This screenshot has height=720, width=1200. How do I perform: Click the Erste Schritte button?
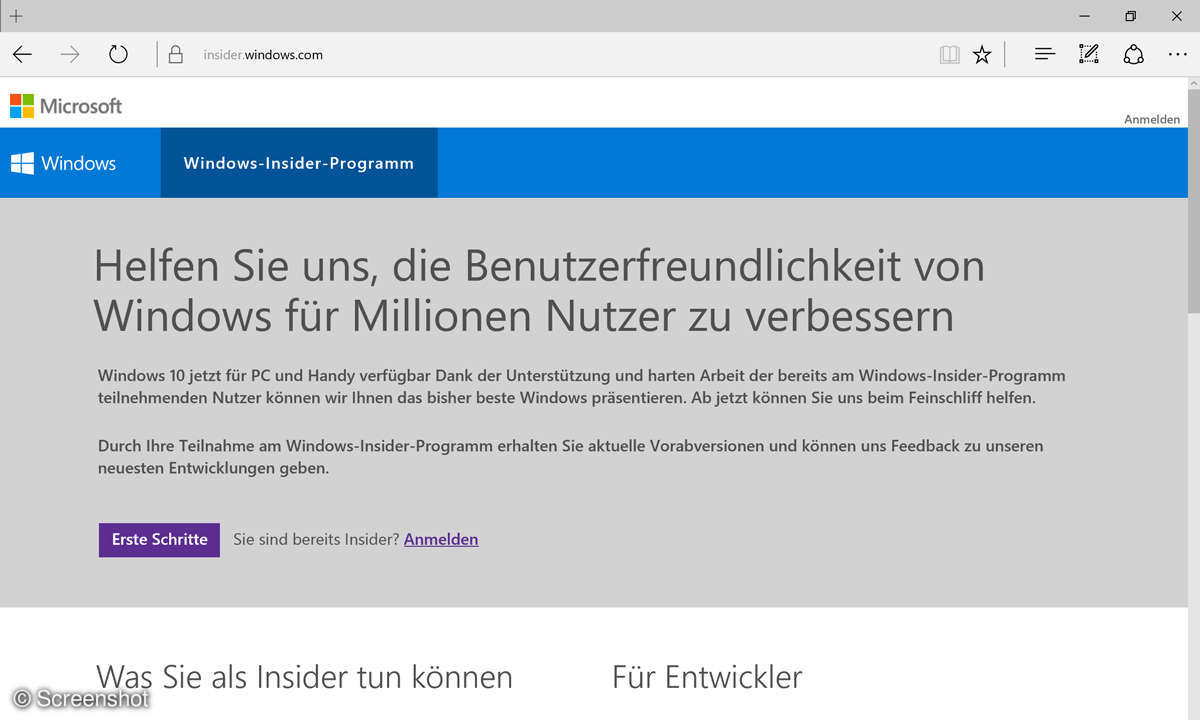pos(159,539)
